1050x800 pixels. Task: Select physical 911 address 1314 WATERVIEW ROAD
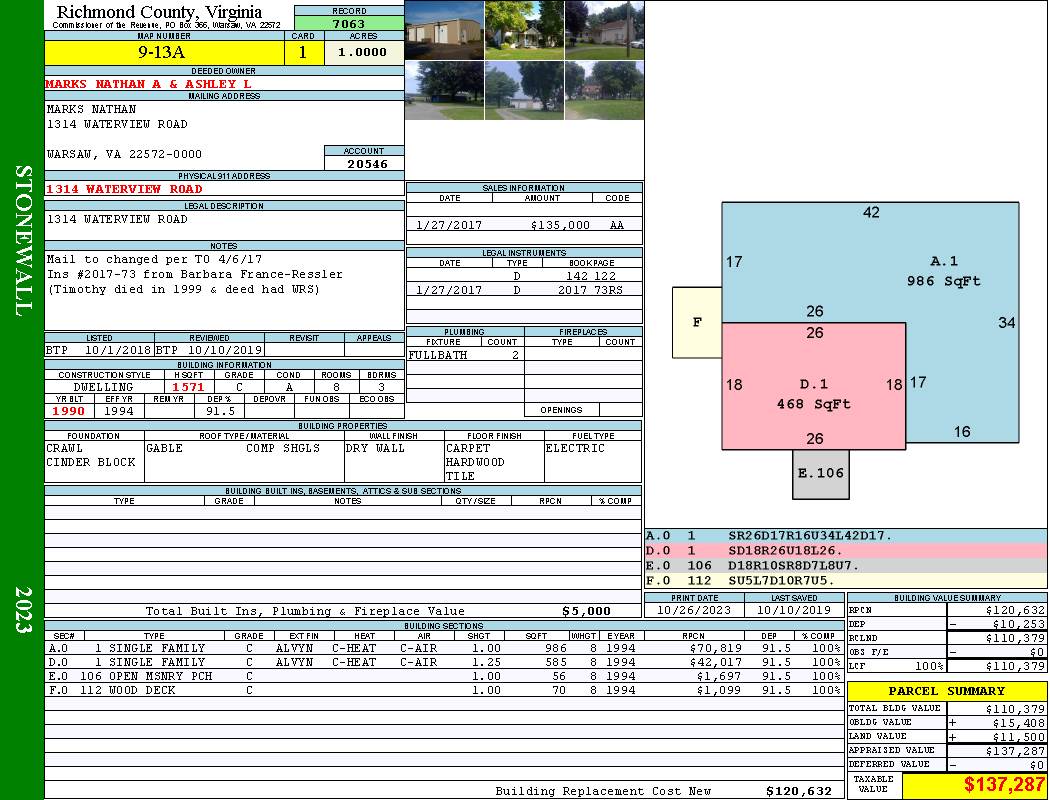click(124, 189)
